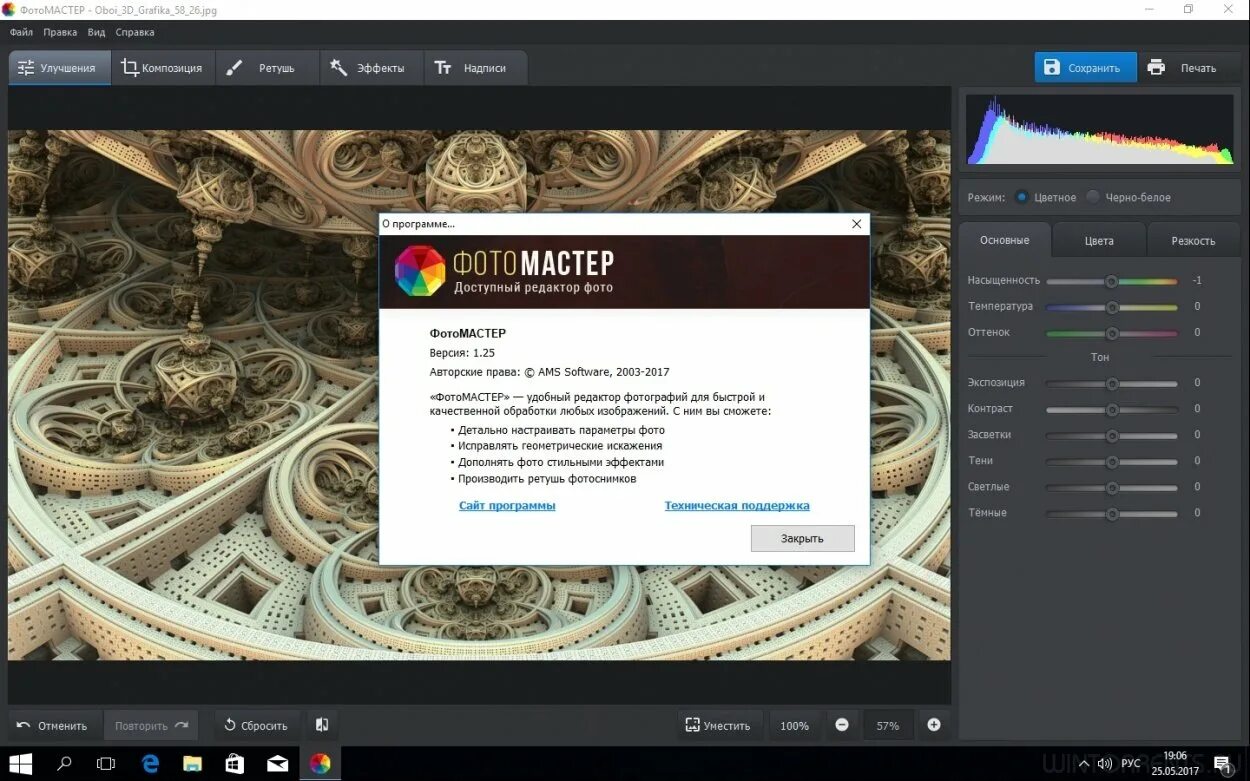The image size is (1250, 781).
Task: Open Task View on the taskbar
Action: coord(106,764)
